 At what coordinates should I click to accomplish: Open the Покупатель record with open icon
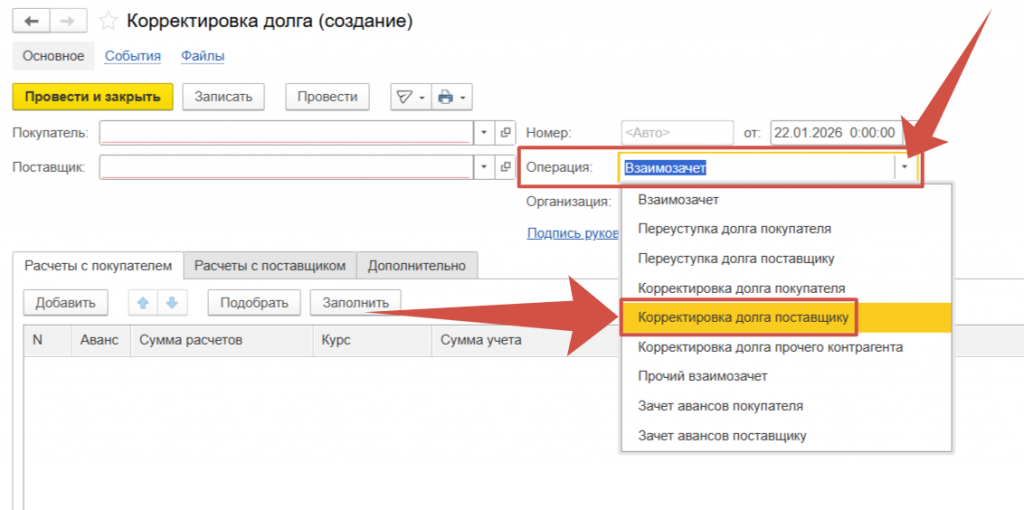tap(505, 132)
